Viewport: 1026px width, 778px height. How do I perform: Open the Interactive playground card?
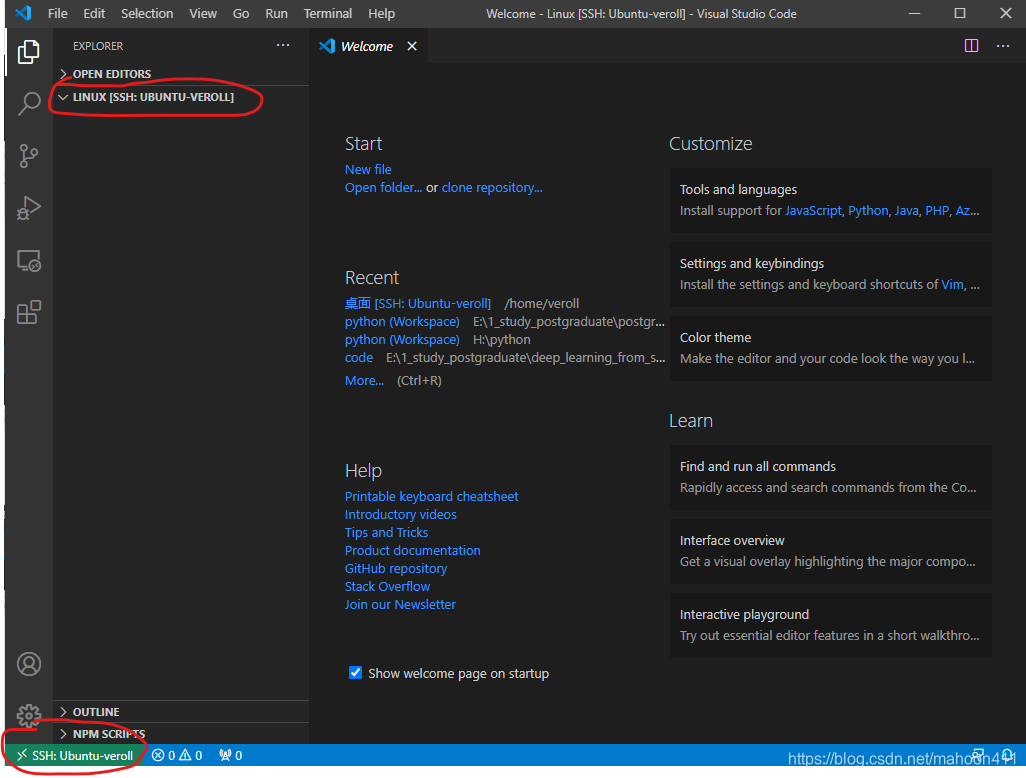point(830,625)
